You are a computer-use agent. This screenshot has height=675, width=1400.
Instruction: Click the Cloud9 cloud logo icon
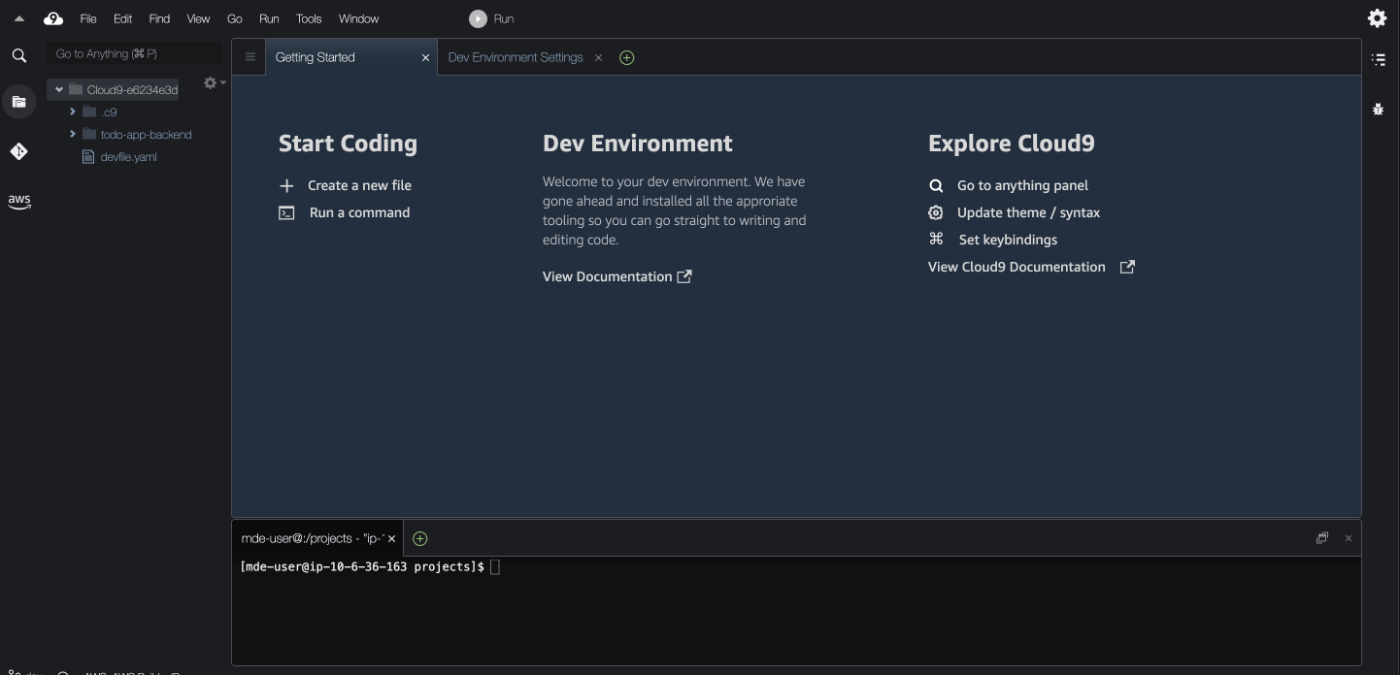(x=54, y=18)
